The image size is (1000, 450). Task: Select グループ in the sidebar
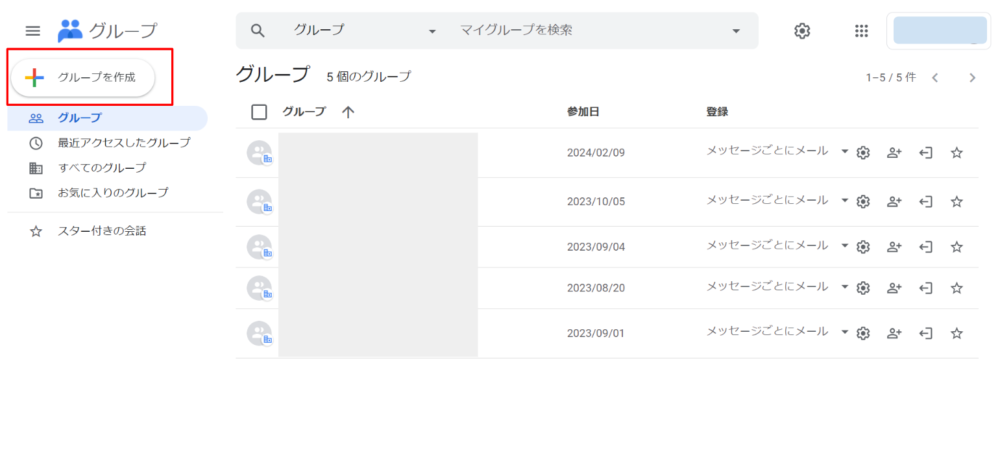click(x=107, y=118)
